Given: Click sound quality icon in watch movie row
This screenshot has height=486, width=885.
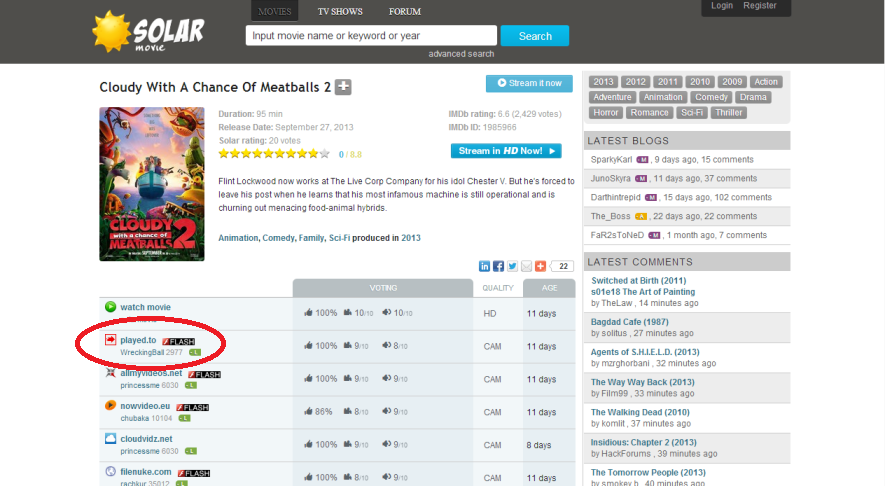Looking at the screenshot, I should pos(387,312).
